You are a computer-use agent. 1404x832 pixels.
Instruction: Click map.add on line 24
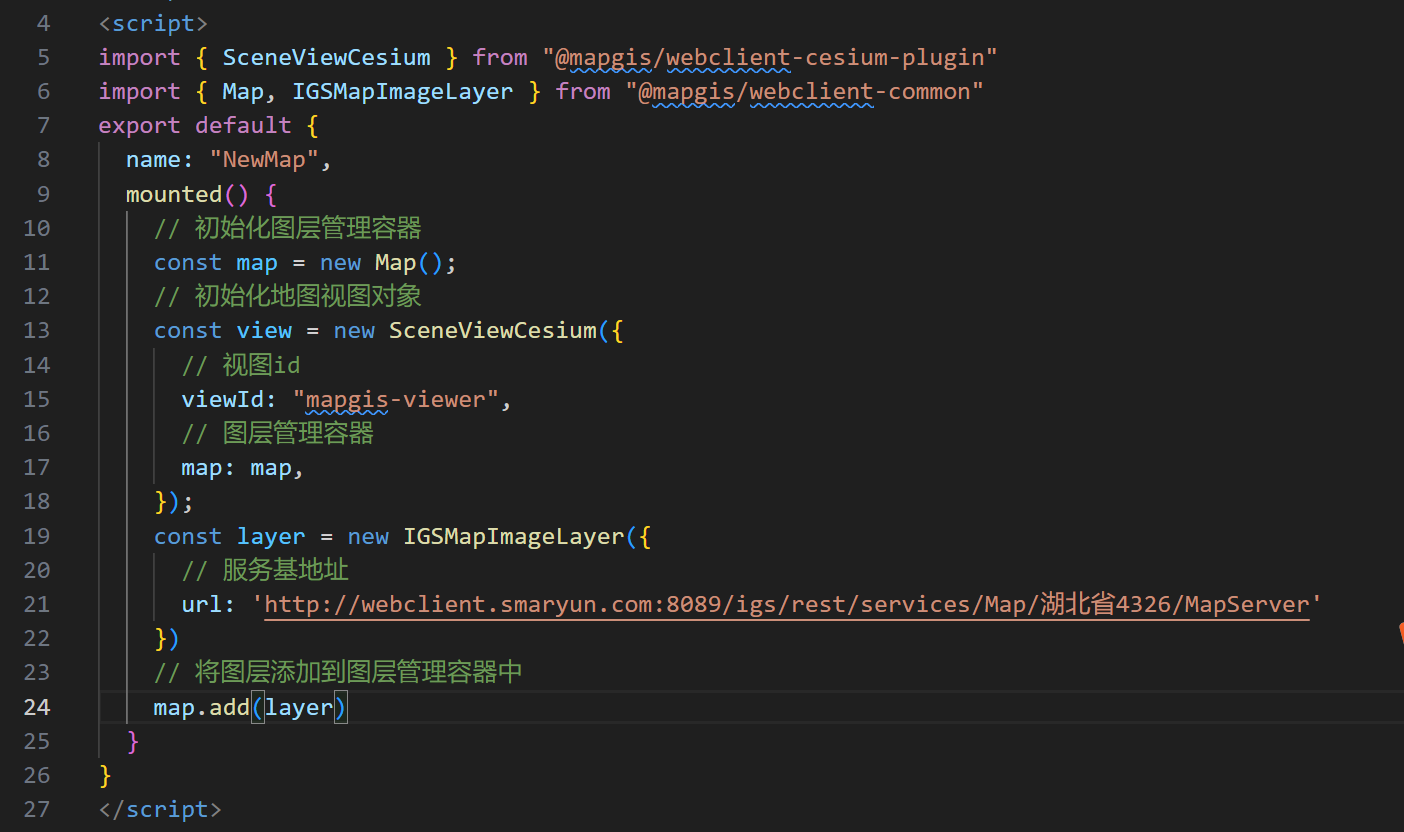pos(201,707)
